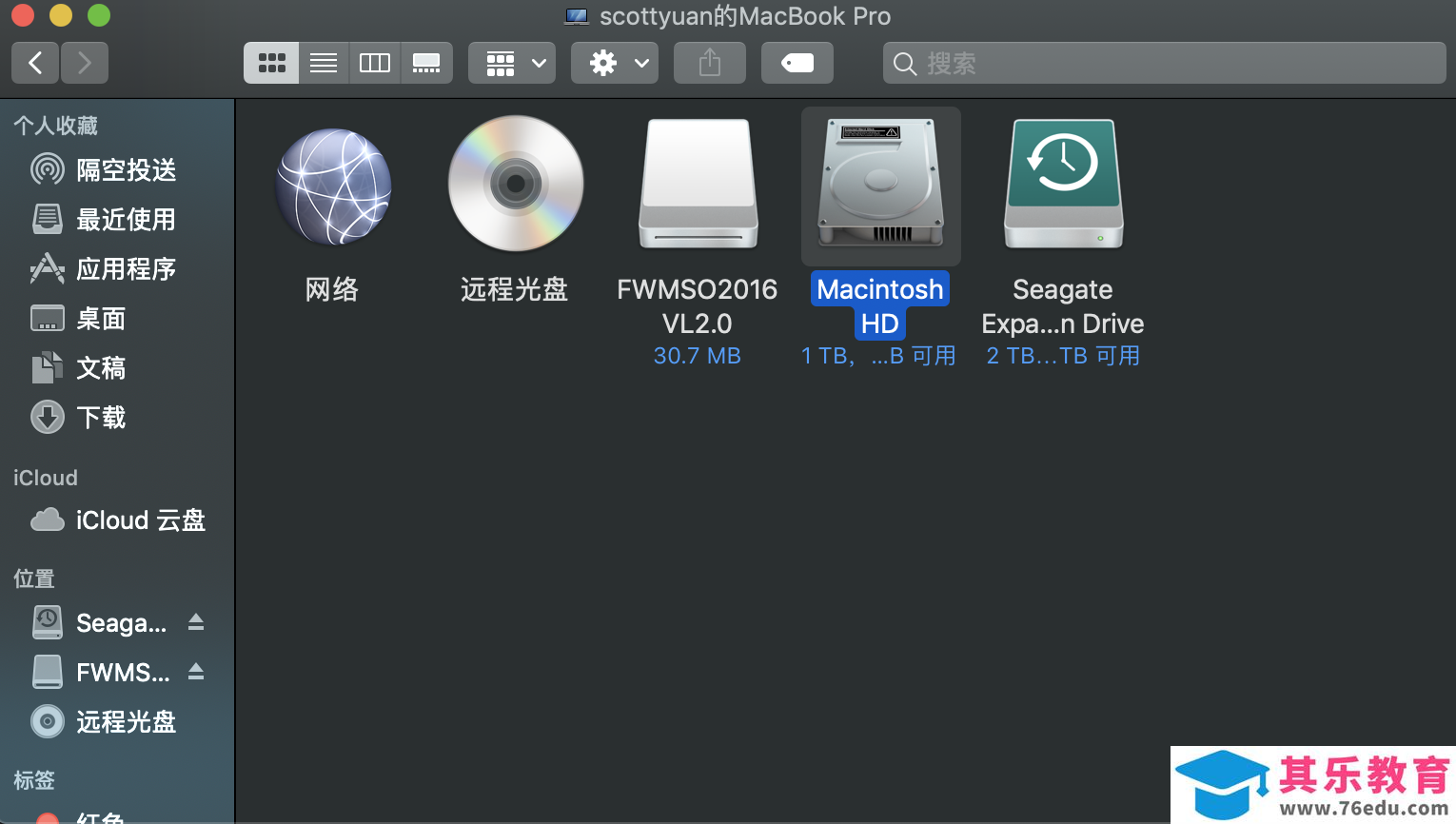Open the group-by arrangement dropdown
The image size is (1456, 824).
pyautogui.click(x=512, y=63)
